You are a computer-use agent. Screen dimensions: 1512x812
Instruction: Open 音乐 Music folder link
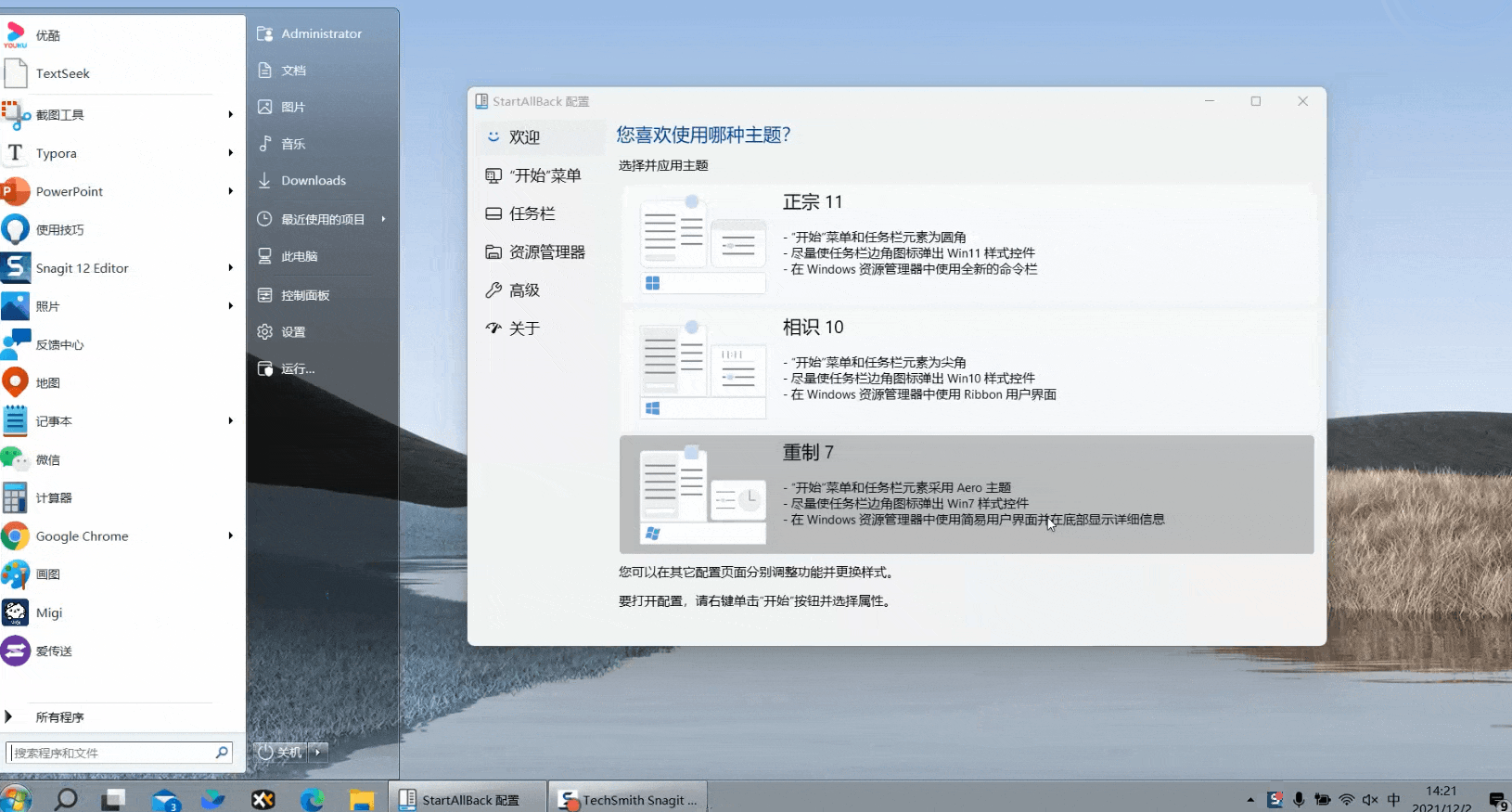tap(323, 144)
